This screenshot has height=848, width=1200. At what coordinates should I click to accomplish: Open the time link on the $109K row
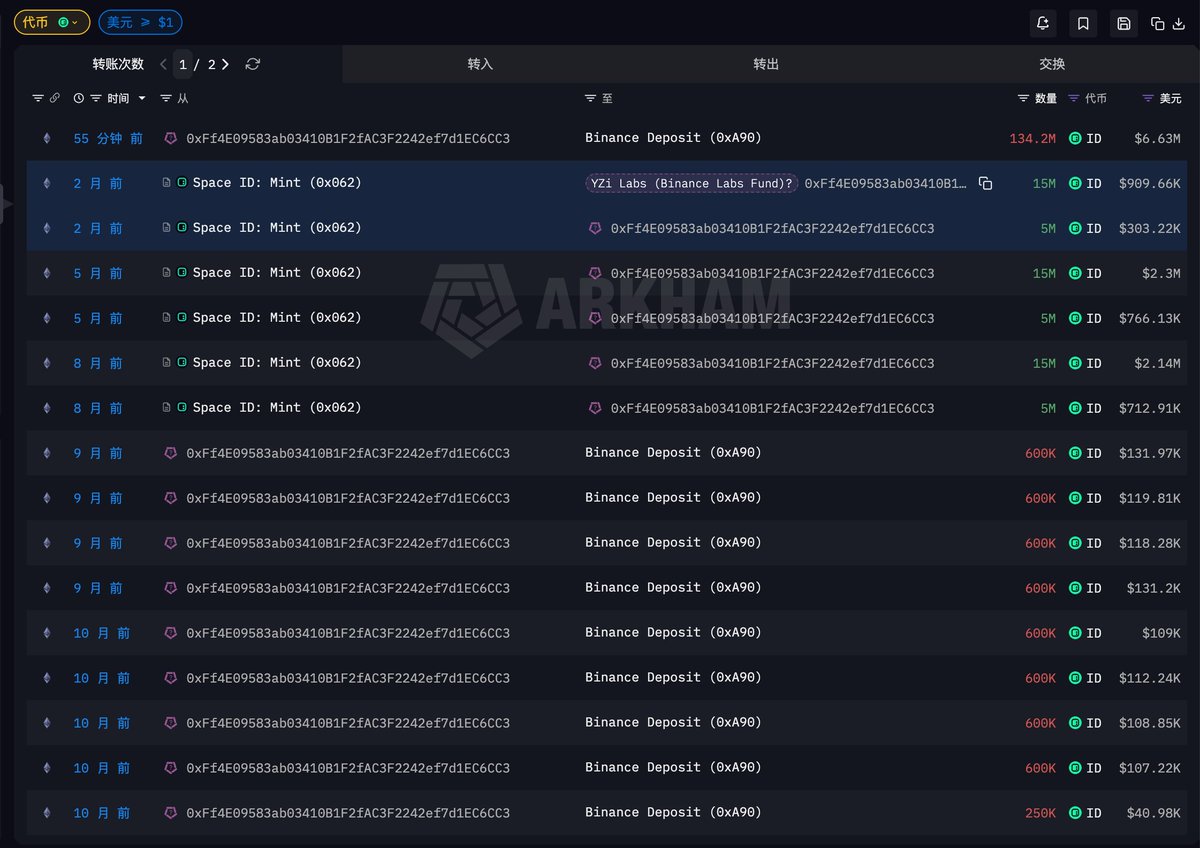[x=101, y=633]
